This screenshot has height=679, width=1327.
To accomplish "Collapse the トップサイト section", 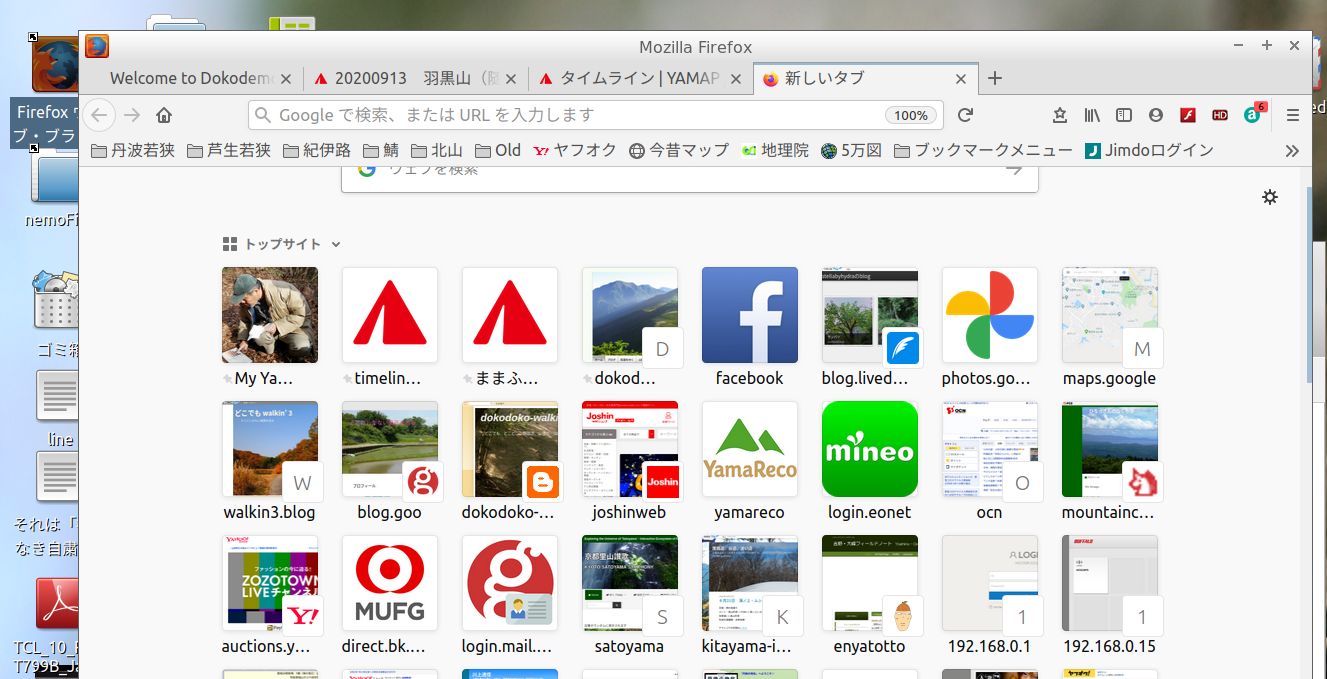I will 336,244.
